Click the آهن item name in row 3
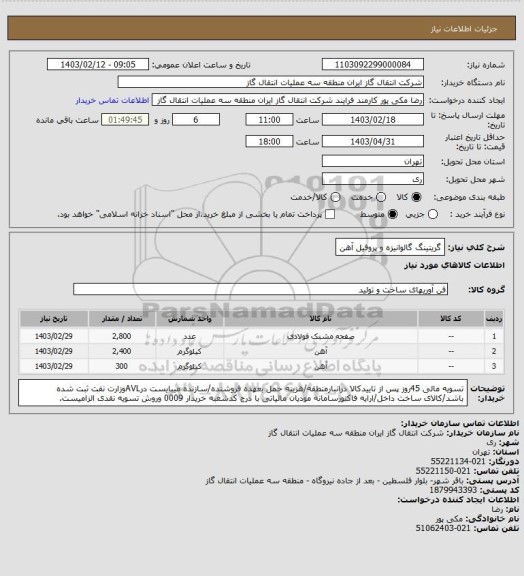 (x=321, y=366)
